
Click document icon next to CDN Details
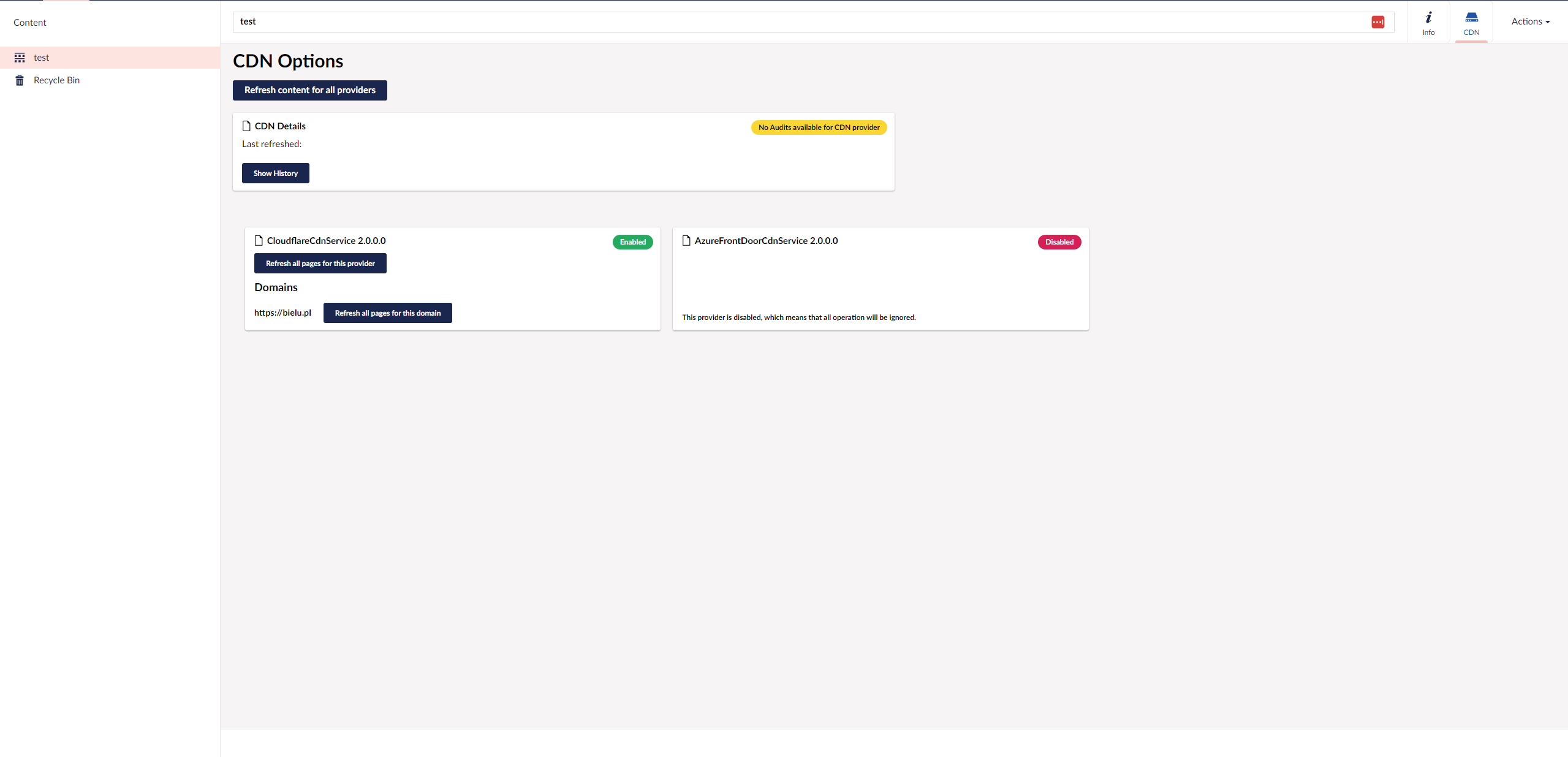[x=246, y=126]
